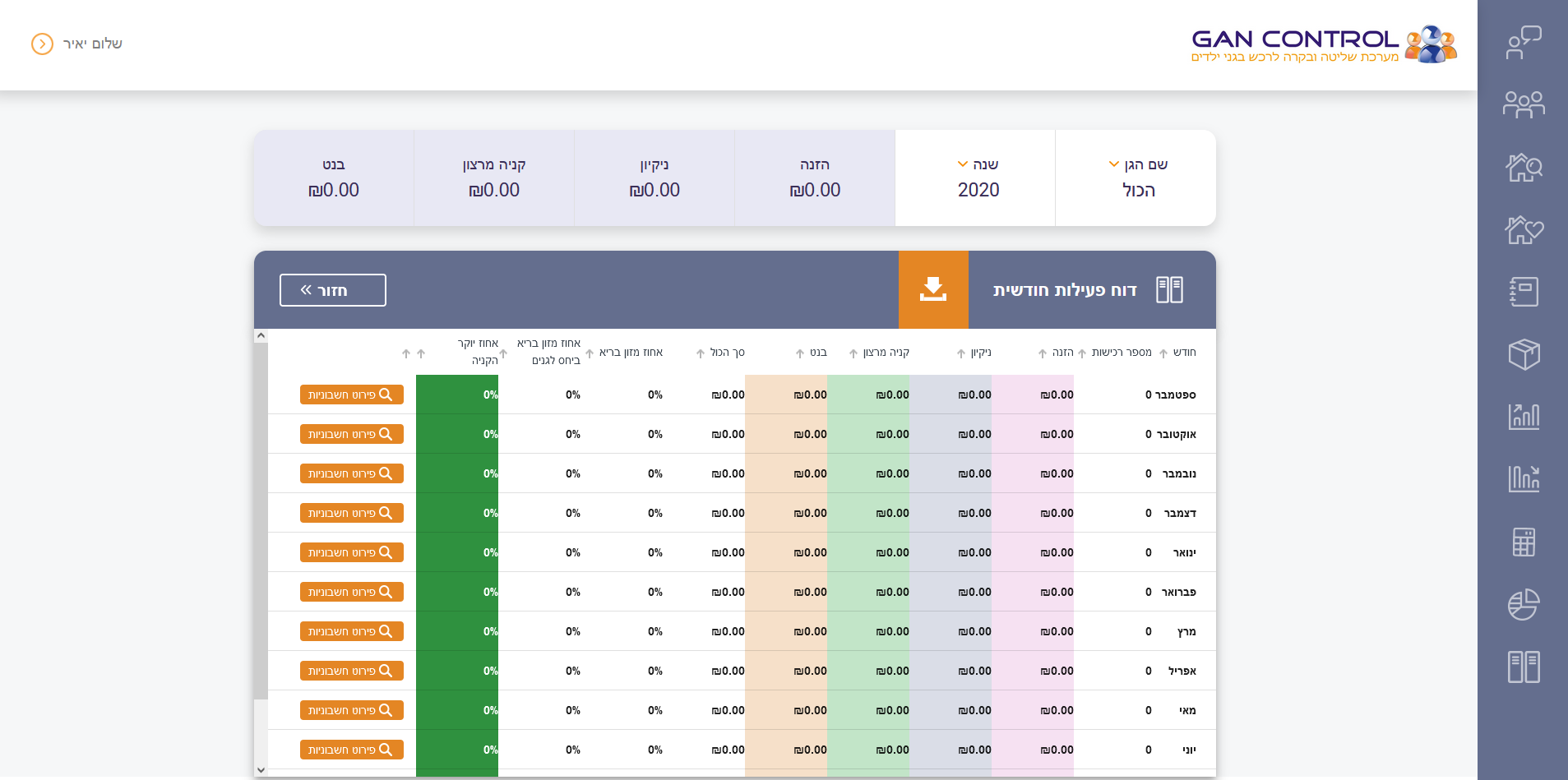Screen dimensions: 1568x780
Task: Open the group of people sidebar icon
Action: coord(1524,104)
